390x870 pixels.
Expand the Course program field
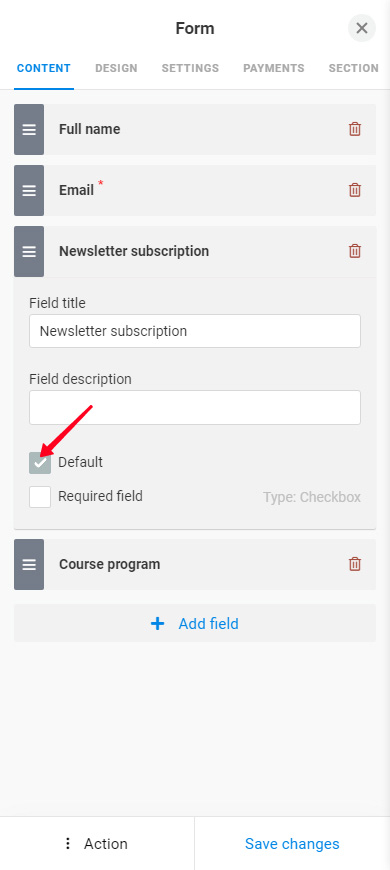[x=195, y=564]
